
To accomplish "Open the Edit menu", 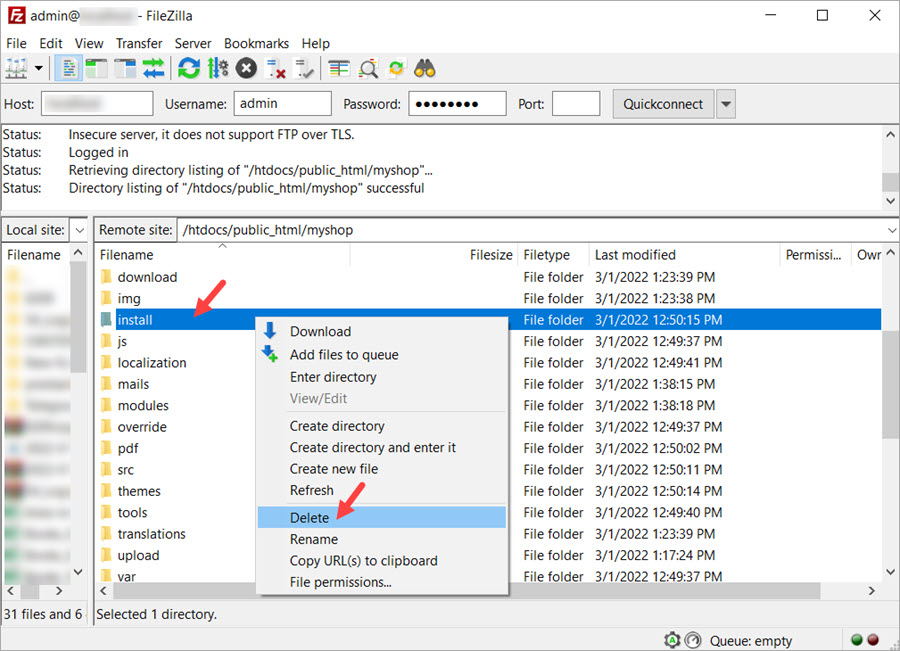I will click(x=51, y=44).
